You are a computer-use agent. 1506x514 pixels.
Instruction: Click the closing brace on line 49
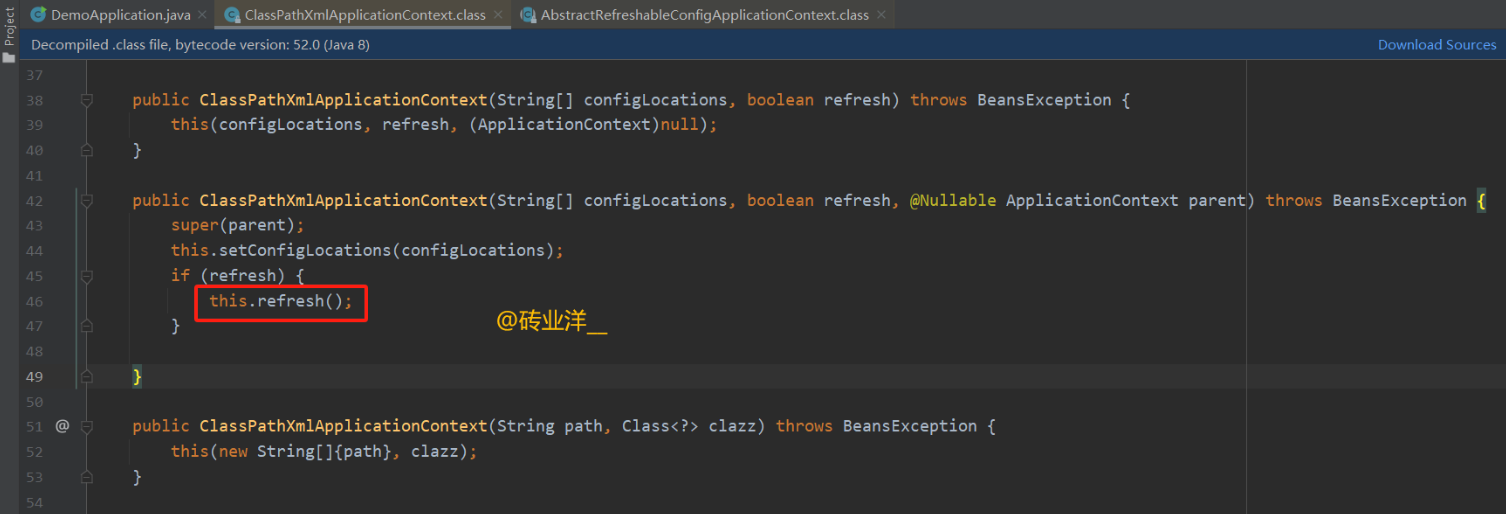[137, 376]
